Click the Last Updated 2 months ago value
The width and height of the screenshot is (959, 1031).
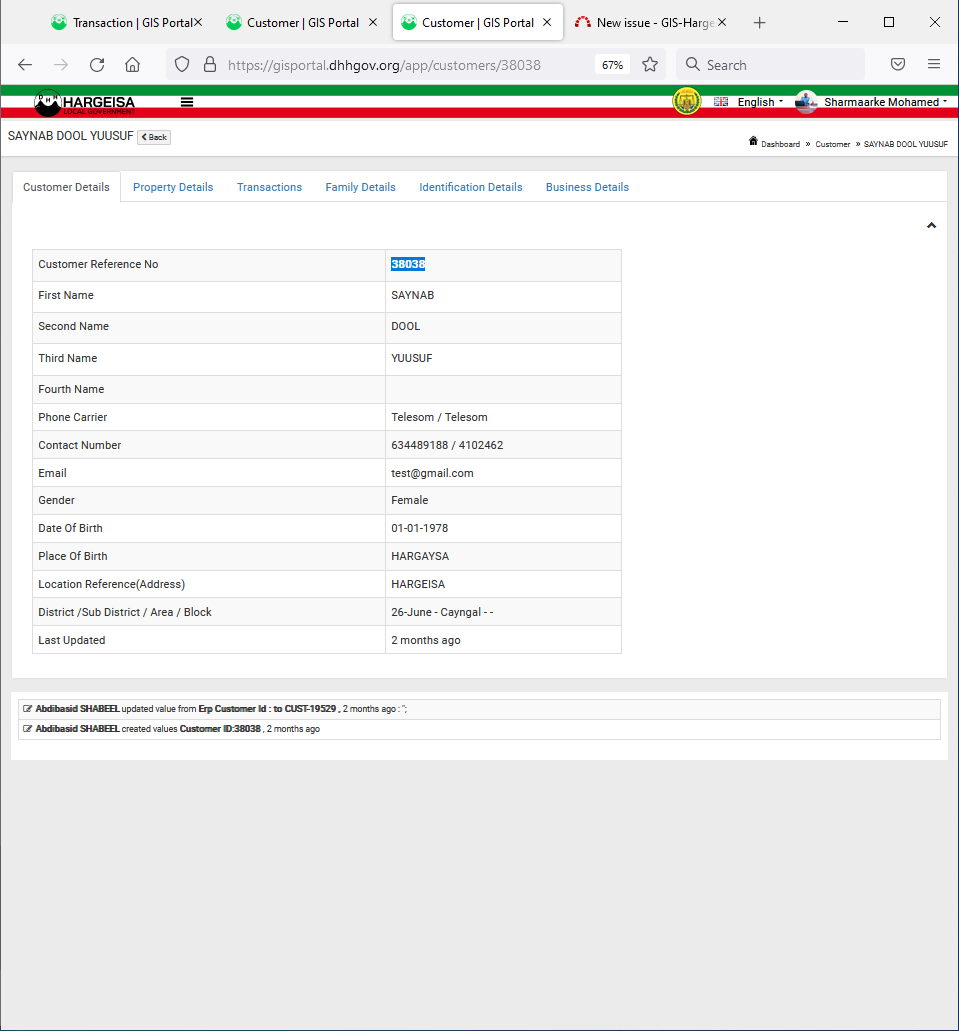point(426,640)
